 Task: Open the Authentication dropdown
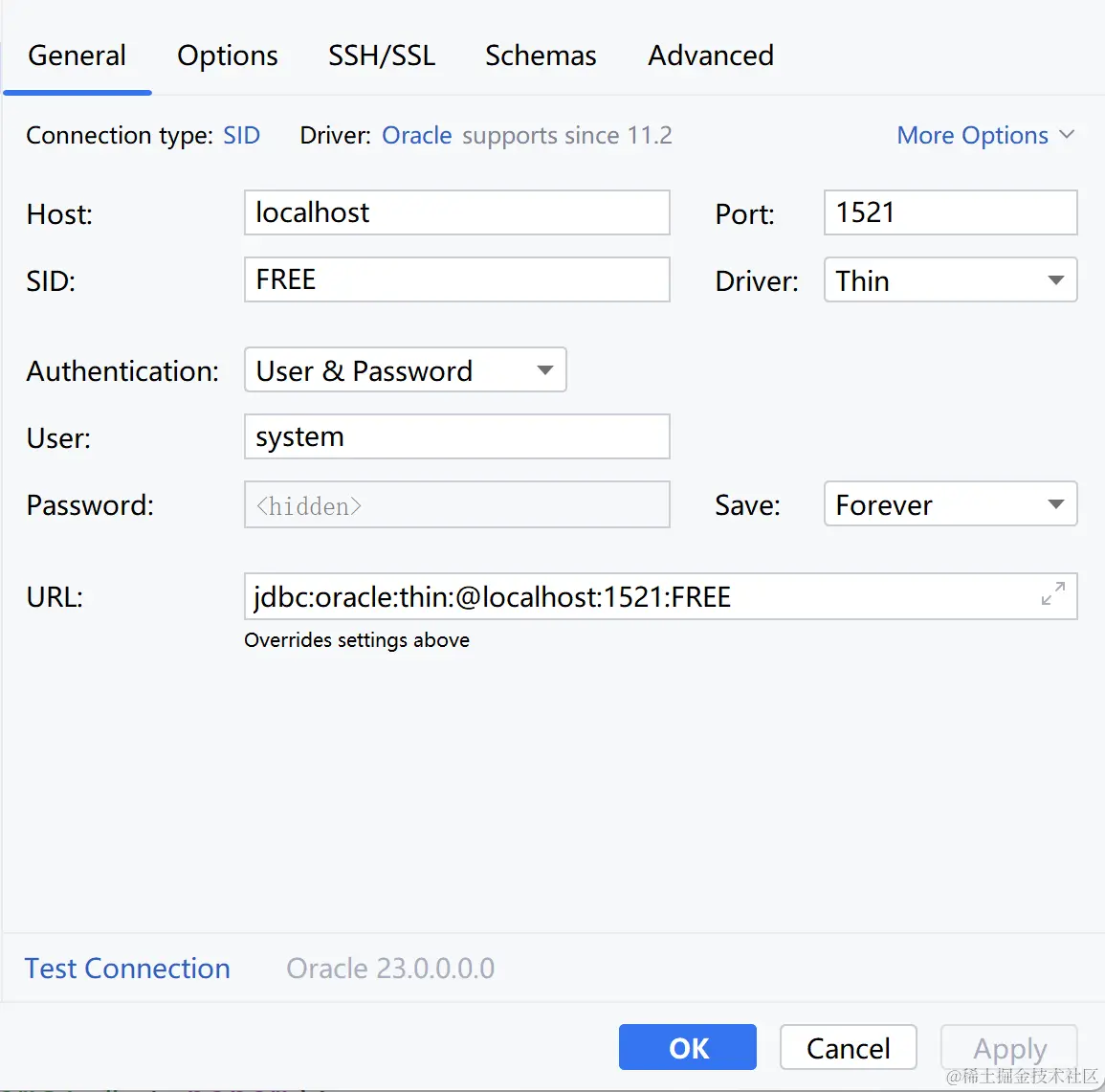click(405, 370)
